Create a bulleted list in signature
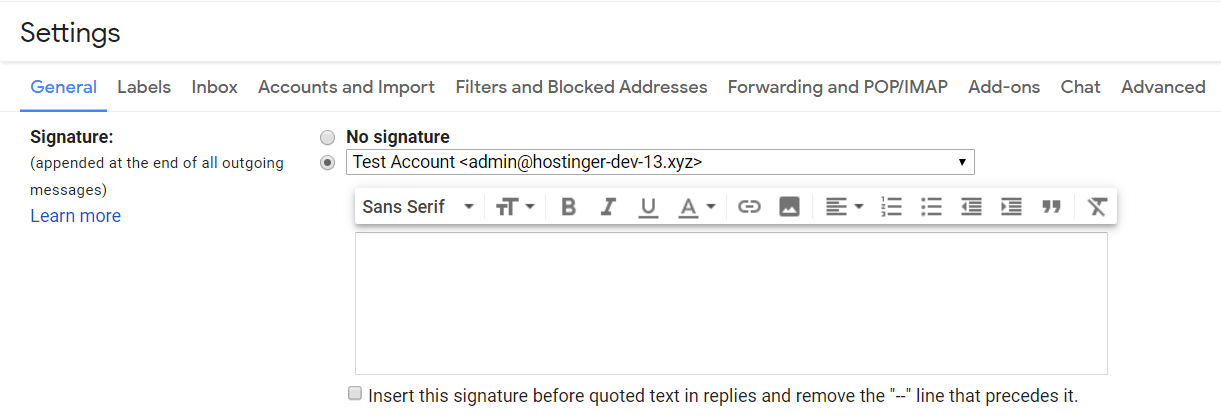Viewport: 1221px width, 419px height. 931,207
